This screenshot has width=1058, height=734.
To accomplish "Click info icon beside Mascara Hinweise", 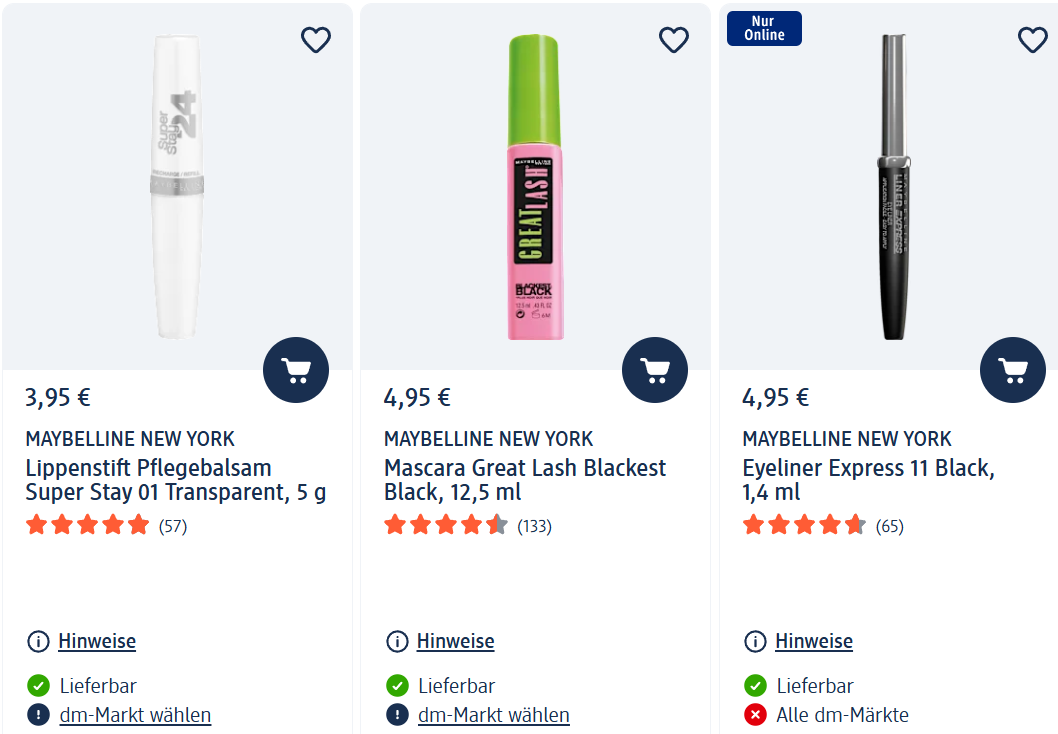I will [397, 641].
